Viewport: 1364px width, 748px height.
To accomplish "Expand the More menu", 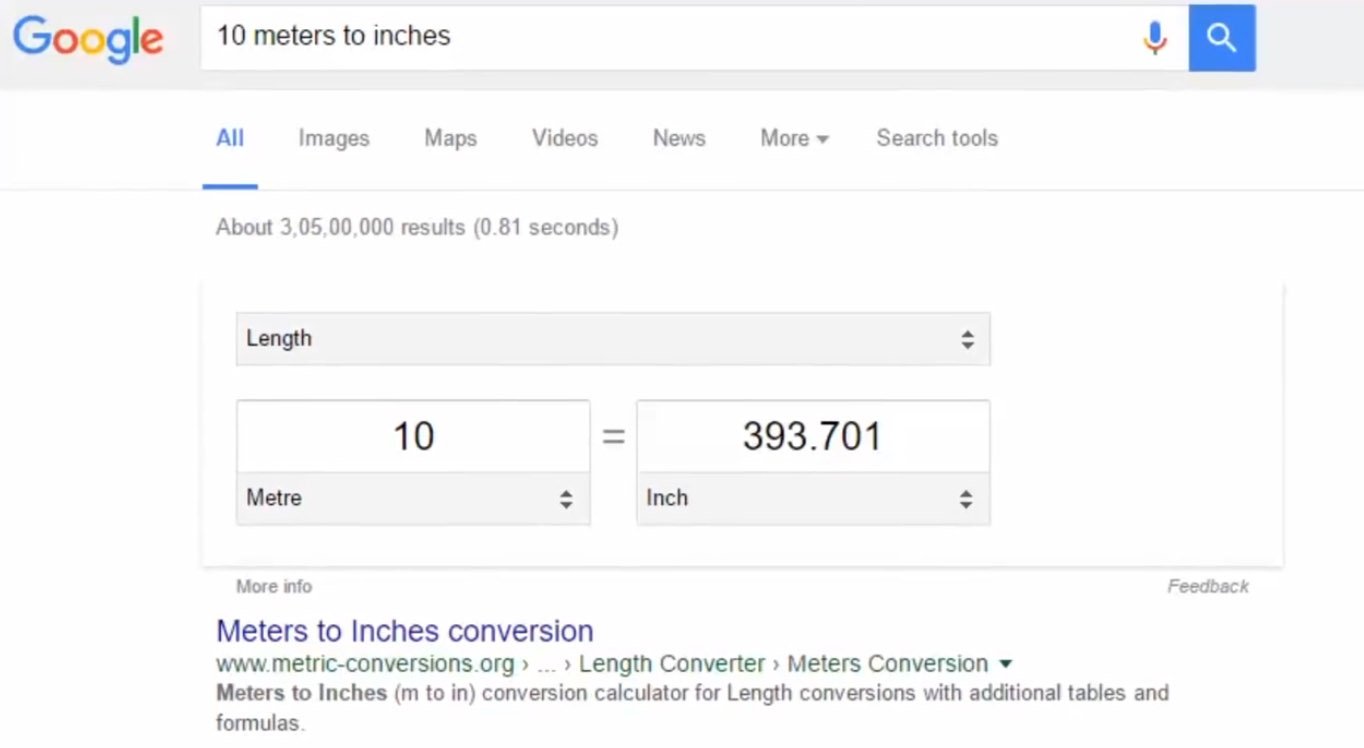I will click(794, 138).
